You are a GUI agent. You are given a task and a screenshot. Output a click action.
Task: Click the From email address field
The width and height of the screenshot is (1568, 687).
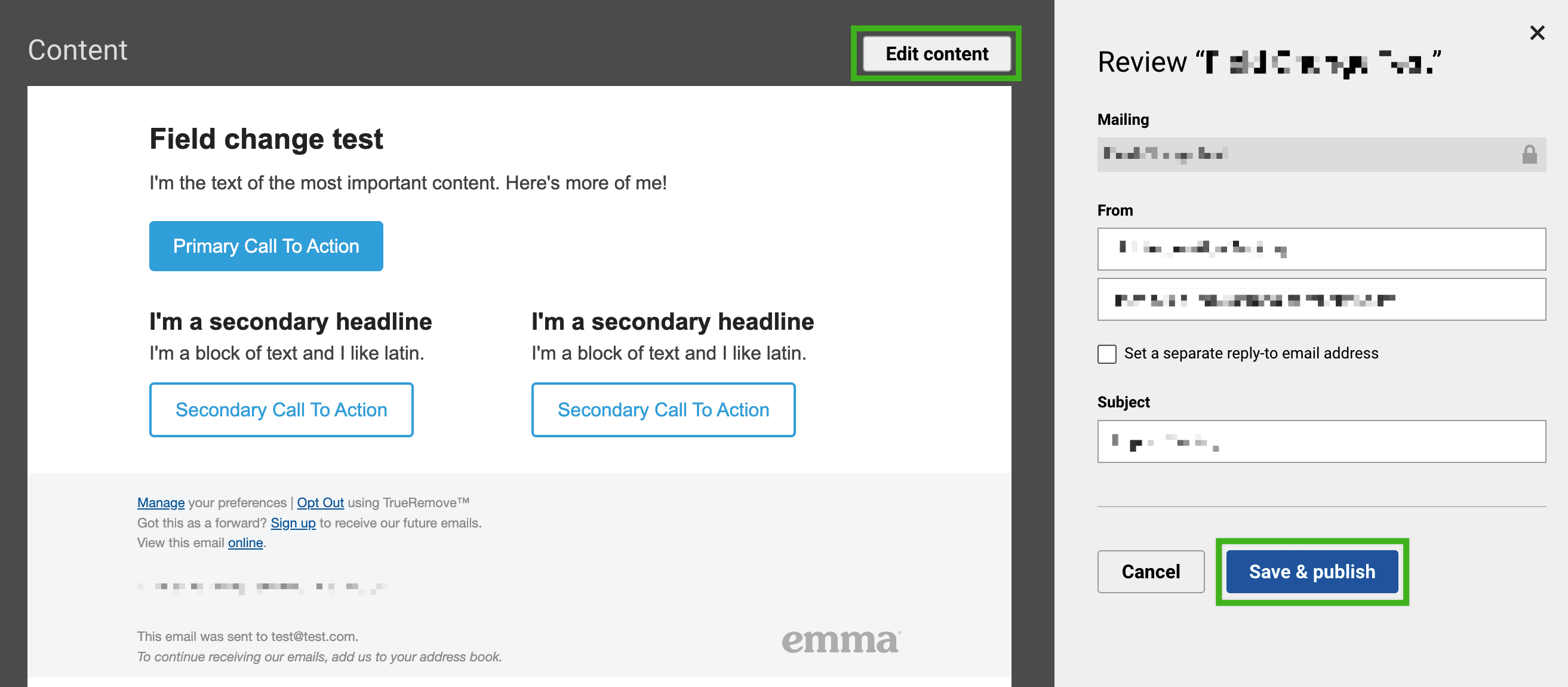coord(1321,300)
